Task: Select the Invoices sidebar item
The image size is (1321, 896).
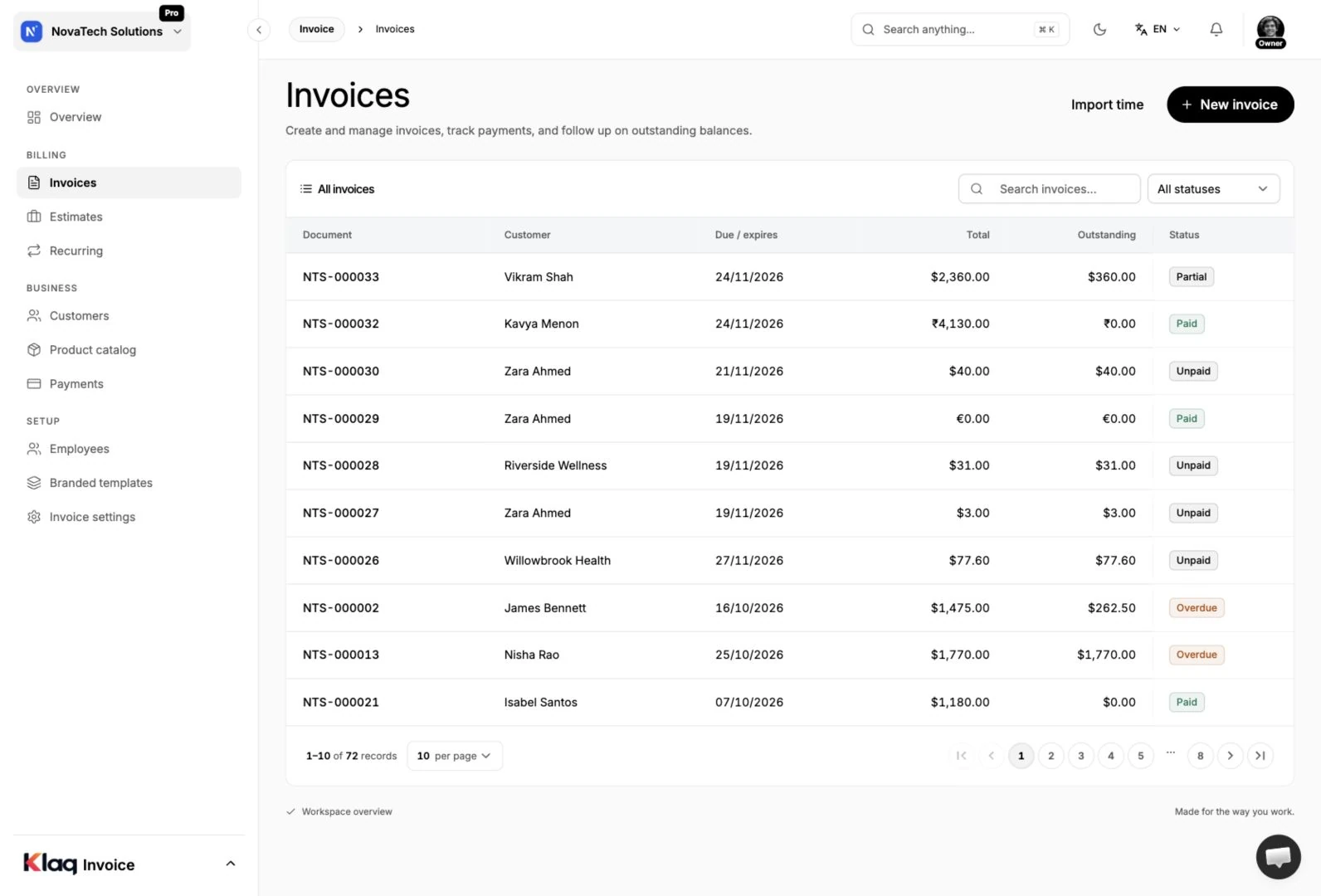Action: [129, 183]
